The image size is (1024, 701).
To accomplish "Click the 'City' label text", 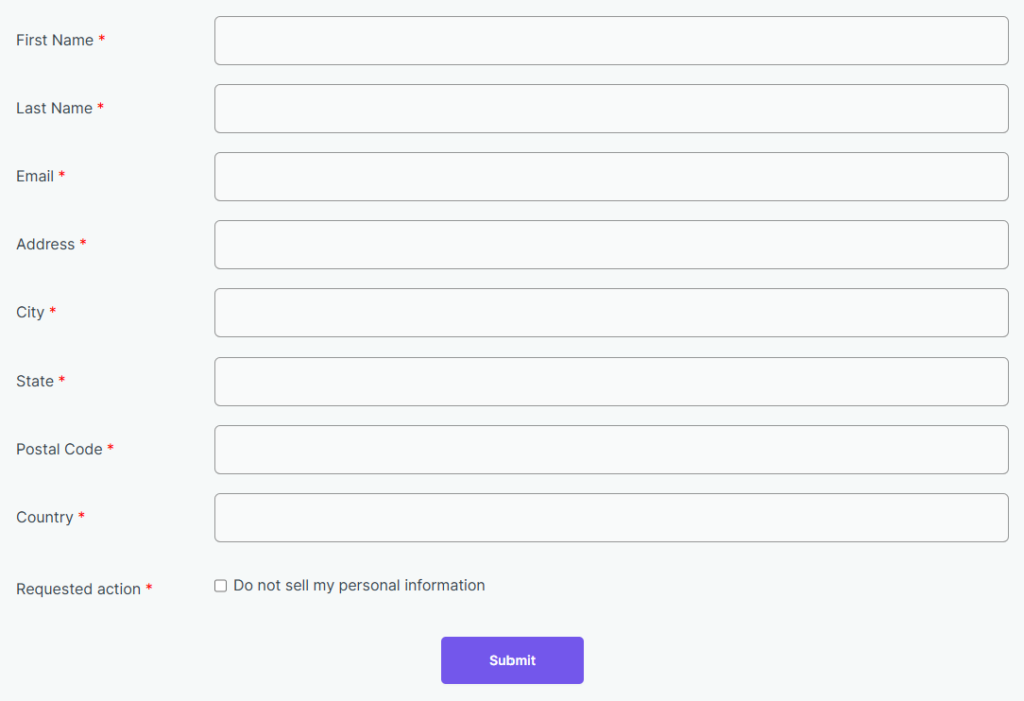I will tap(29, 312).
